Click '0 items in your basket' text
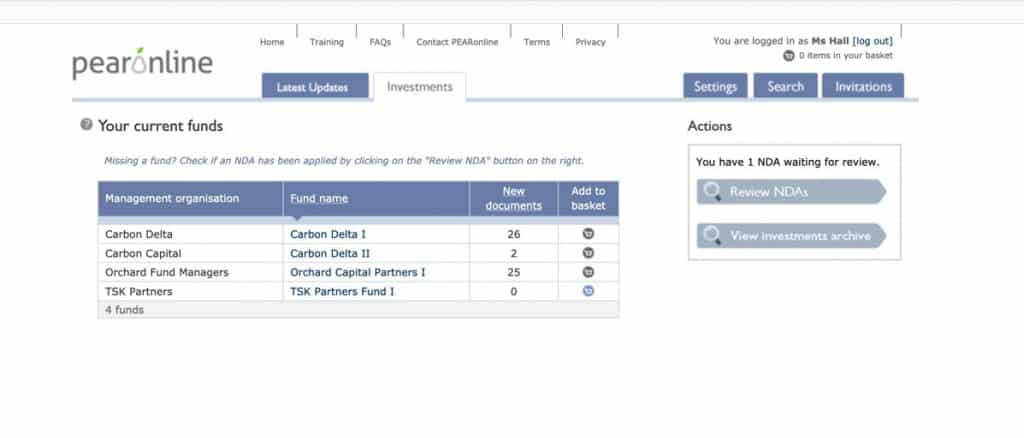Image resolution: width=1024 pixels, height=438 pixels. point(846,56)
